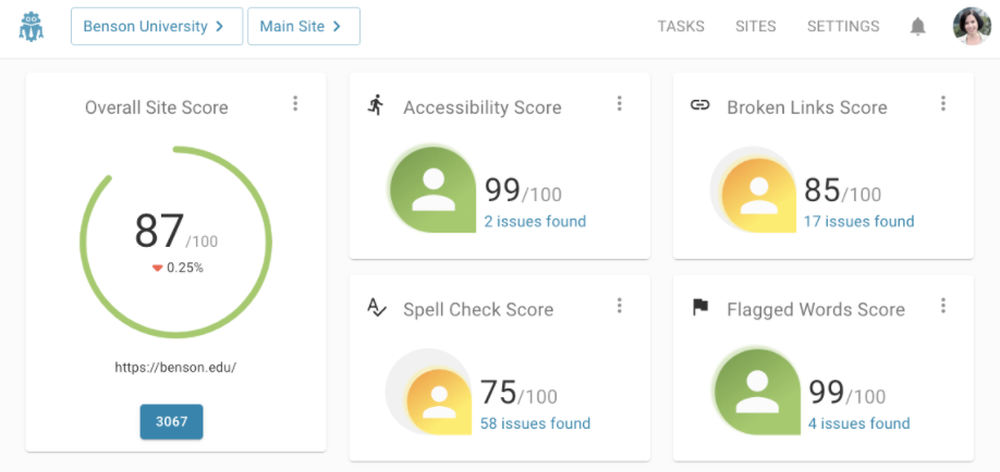Open Accessibility Score three-dot menu
1000x472 pixels.
click(619, 104)
